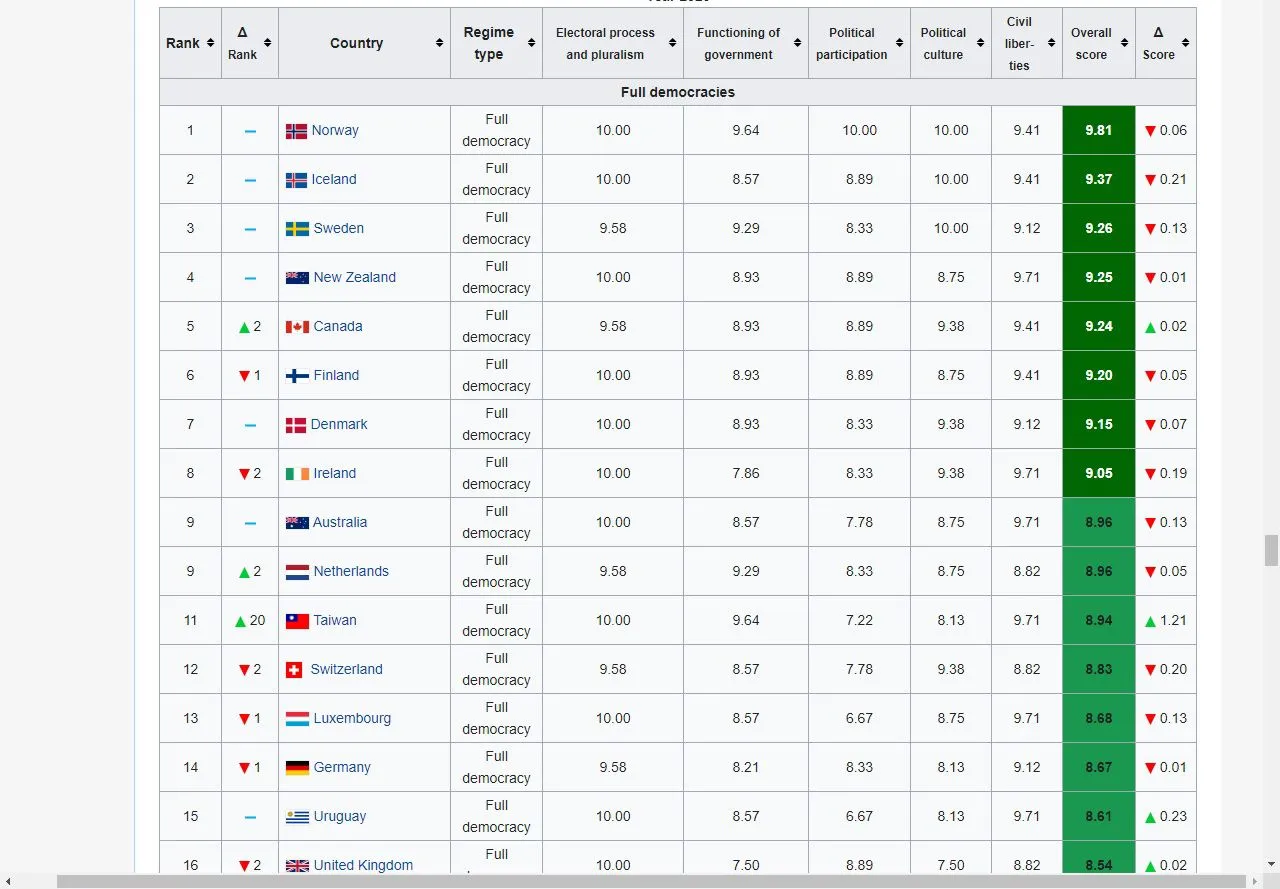This screenshot has width=1280, height=889.
Task: Open the Ireland article link
Action: tap(334, 473)
